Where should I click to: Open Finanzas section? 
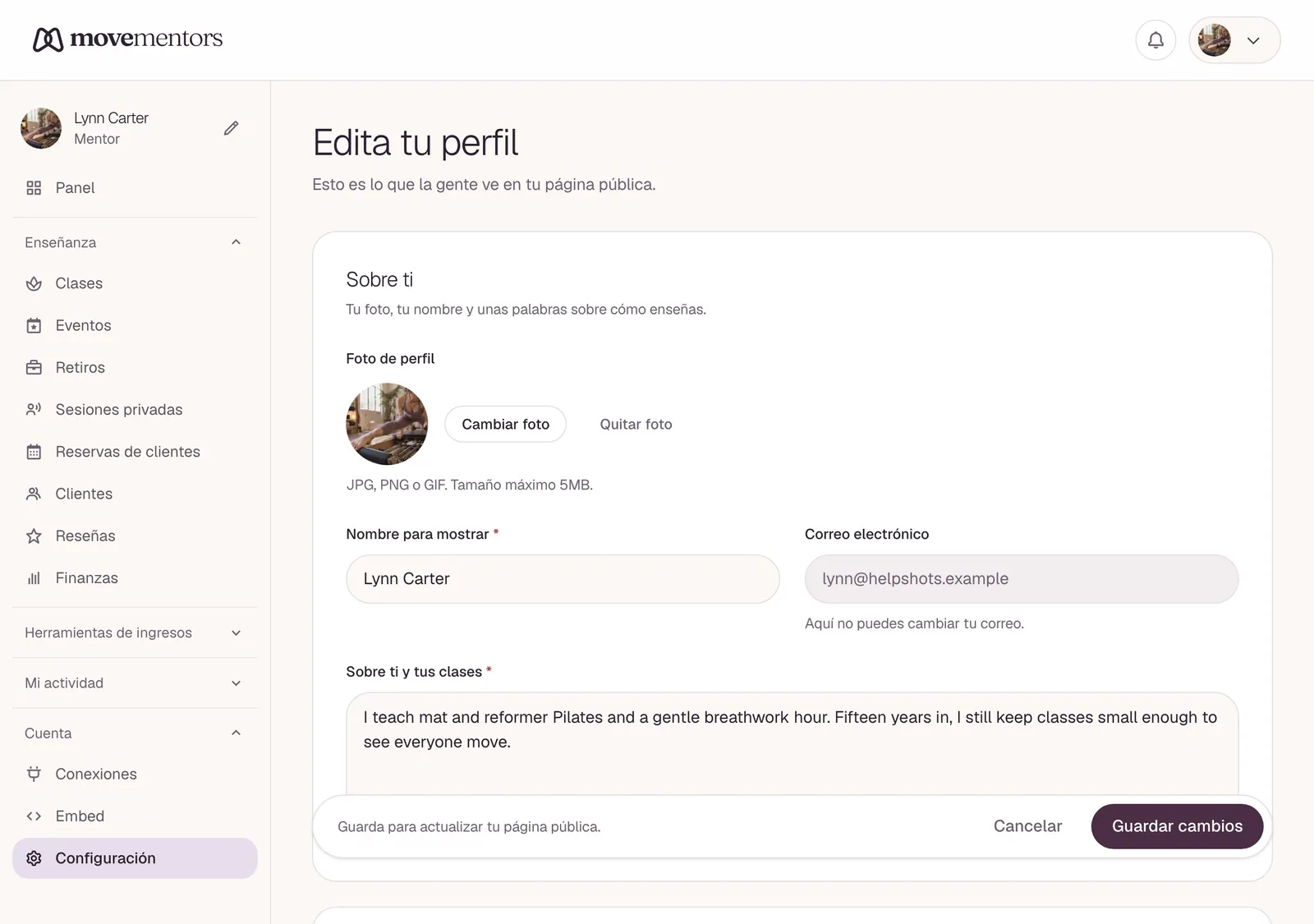135,578
